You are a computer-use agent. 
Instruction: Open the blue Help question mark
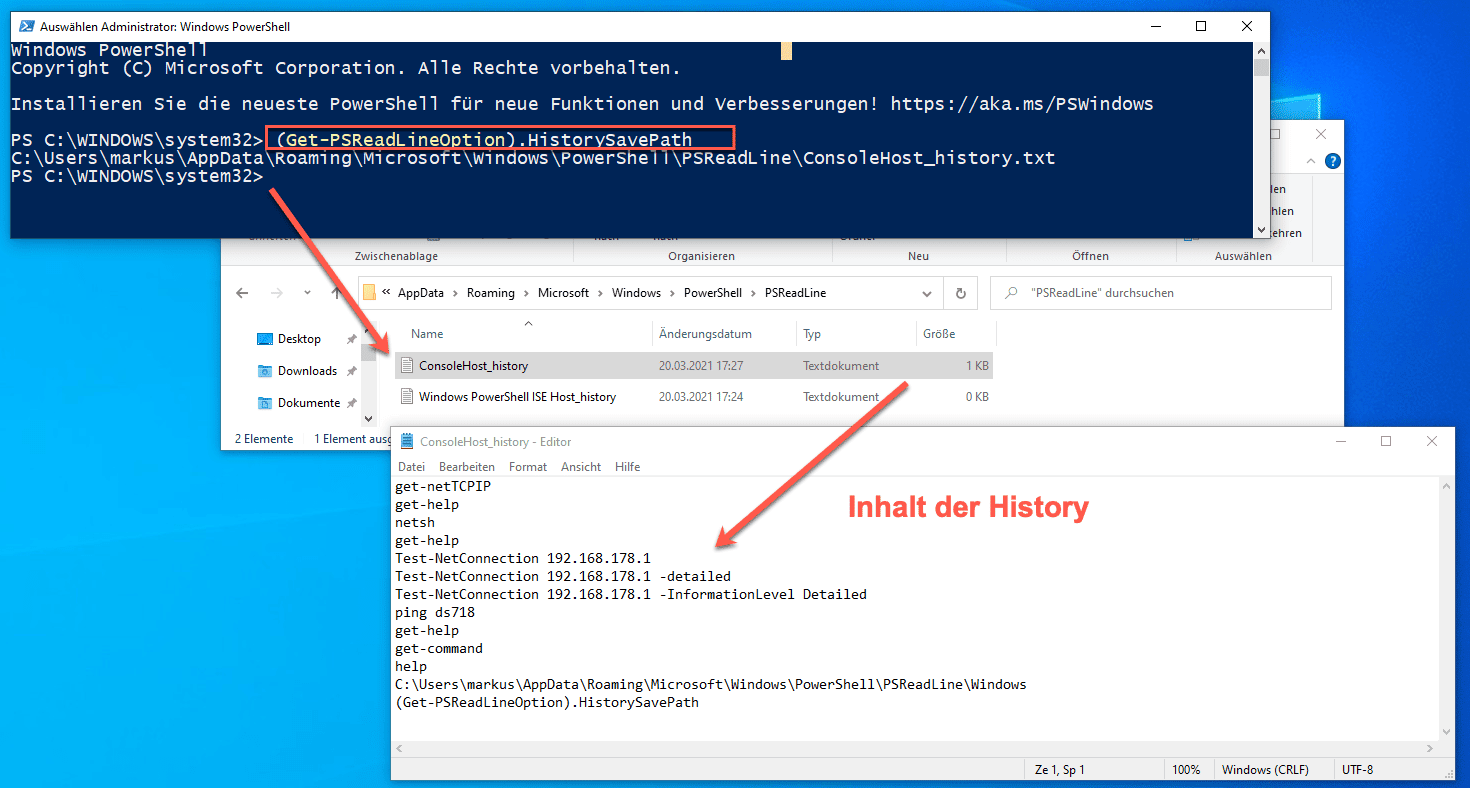click(1333, 161)
